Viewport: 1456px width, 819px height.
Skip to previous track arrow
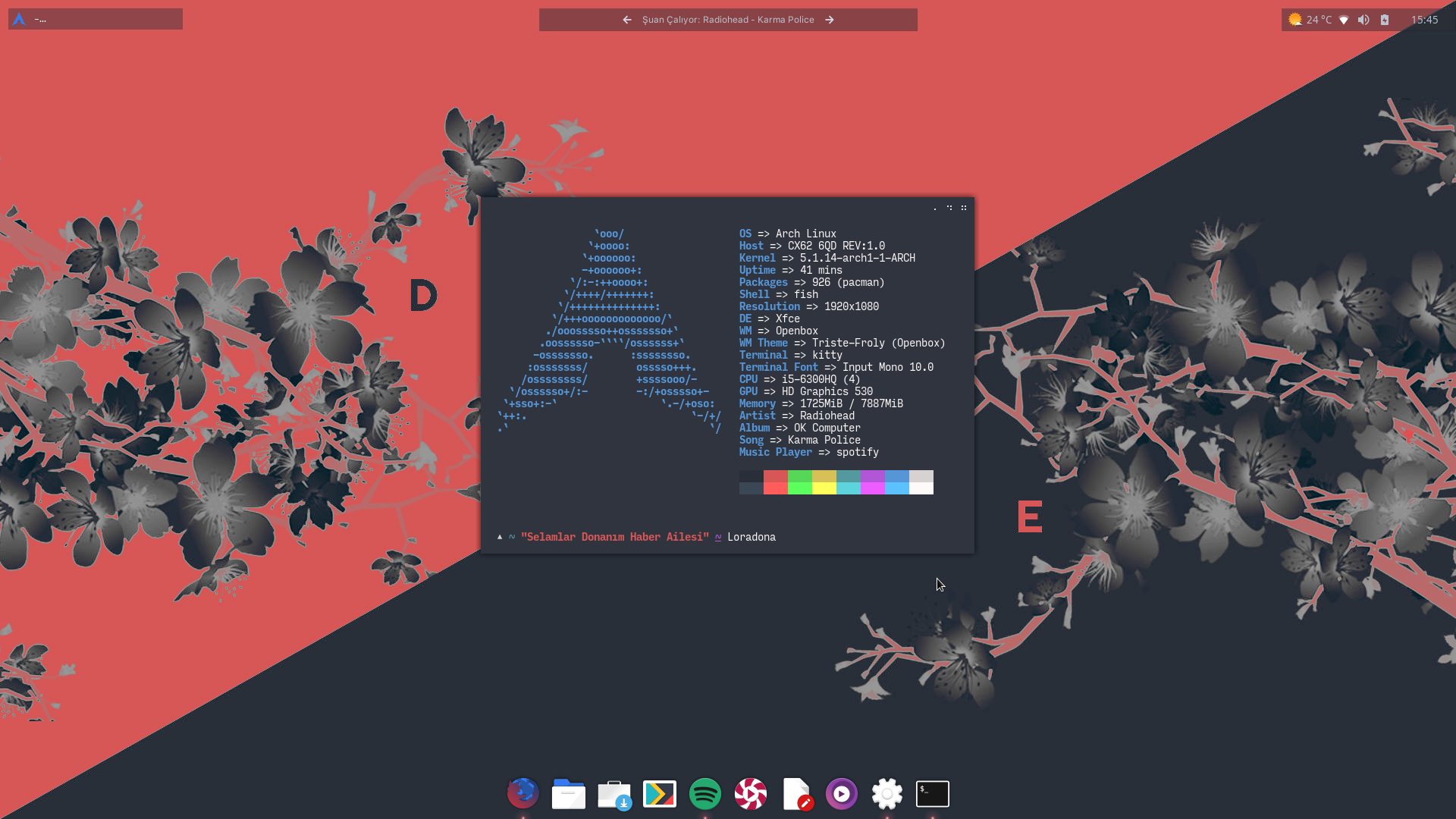click(x=627, y=20)
